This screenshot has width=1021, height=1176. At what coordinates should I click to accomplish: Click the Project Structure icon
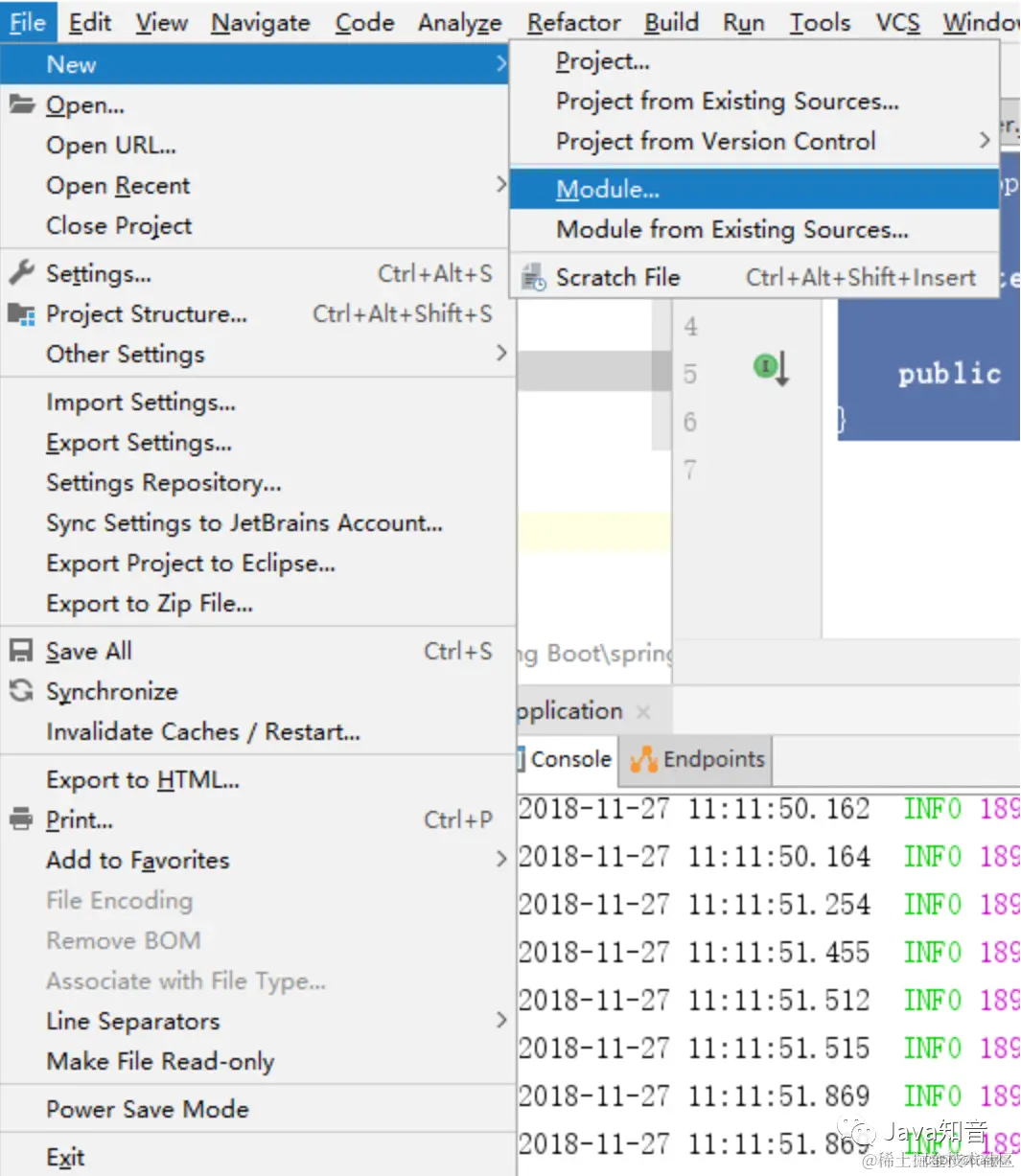pos(21,313)
